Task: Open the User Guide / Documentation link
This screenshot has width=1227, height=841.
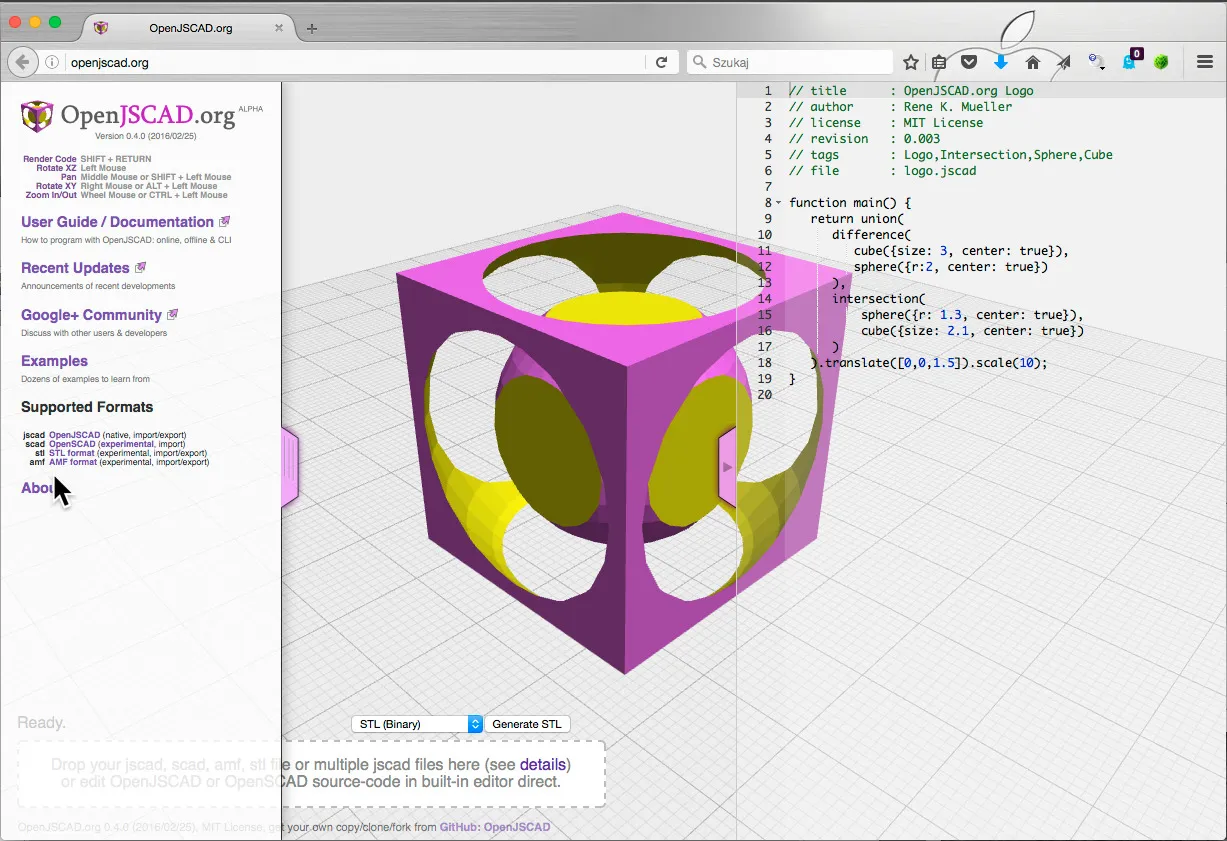Action: click(118, 221)
